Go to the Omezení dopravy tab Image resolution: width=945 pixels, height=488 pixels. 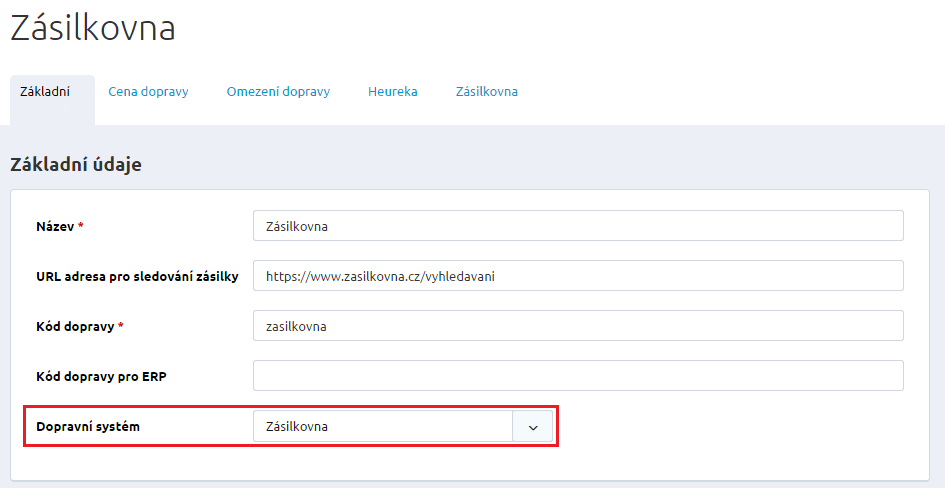point(278,92)
